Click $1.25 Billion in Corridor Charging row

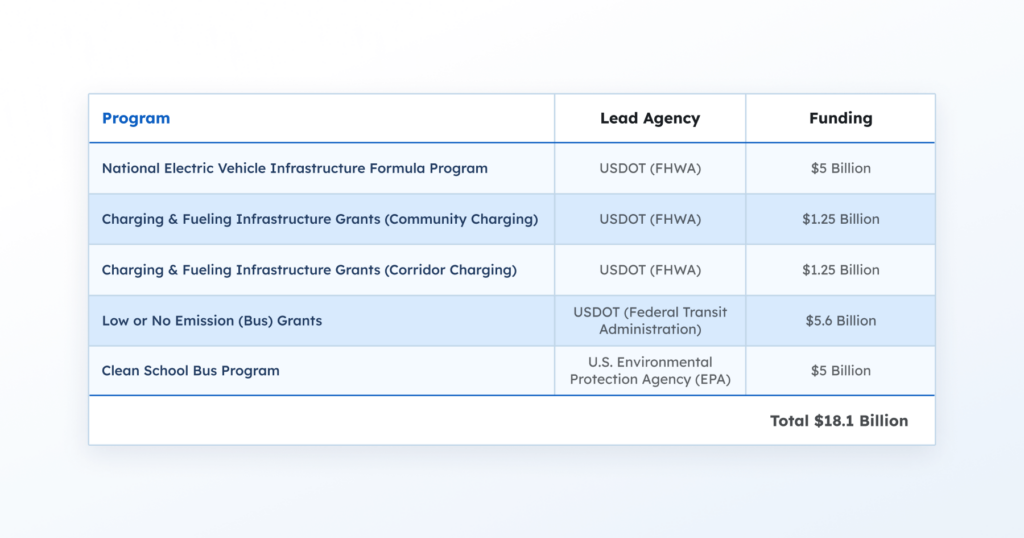click(x=840, y=270)
